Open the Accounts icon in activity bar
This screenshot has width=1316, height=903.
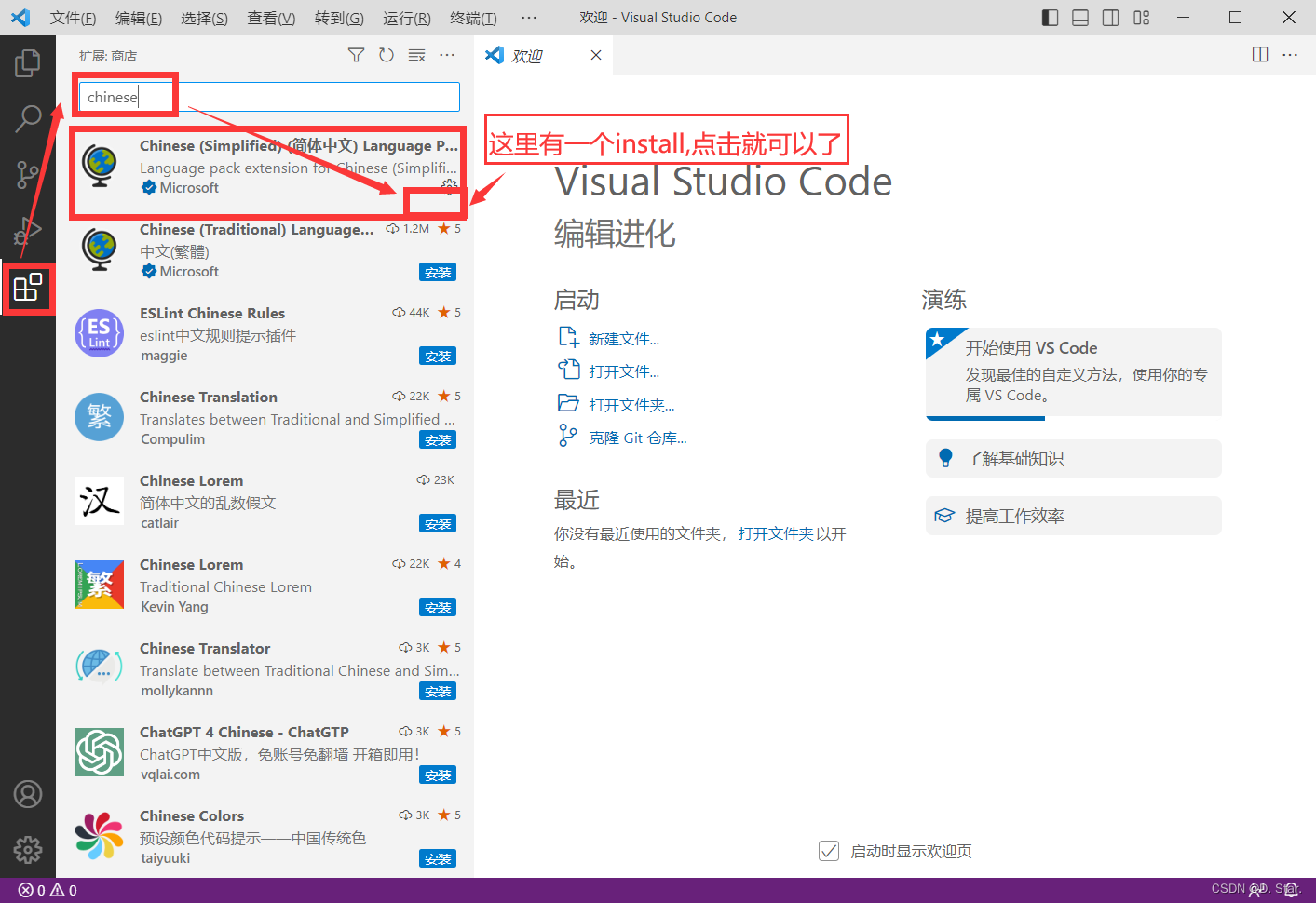pos(28,794)
